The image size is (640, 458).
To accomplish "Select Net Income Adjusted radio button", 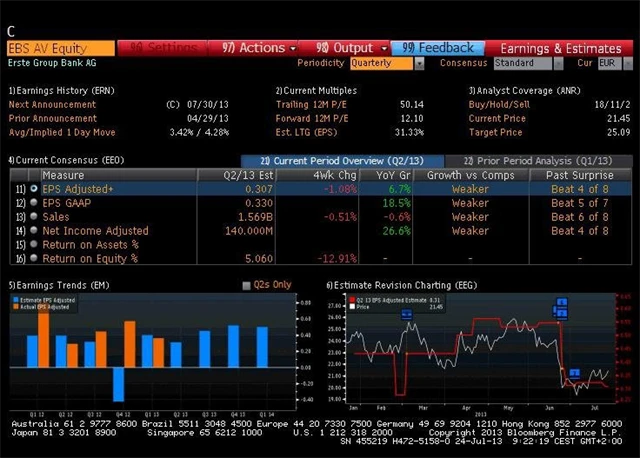I will (x=34, y=230).
